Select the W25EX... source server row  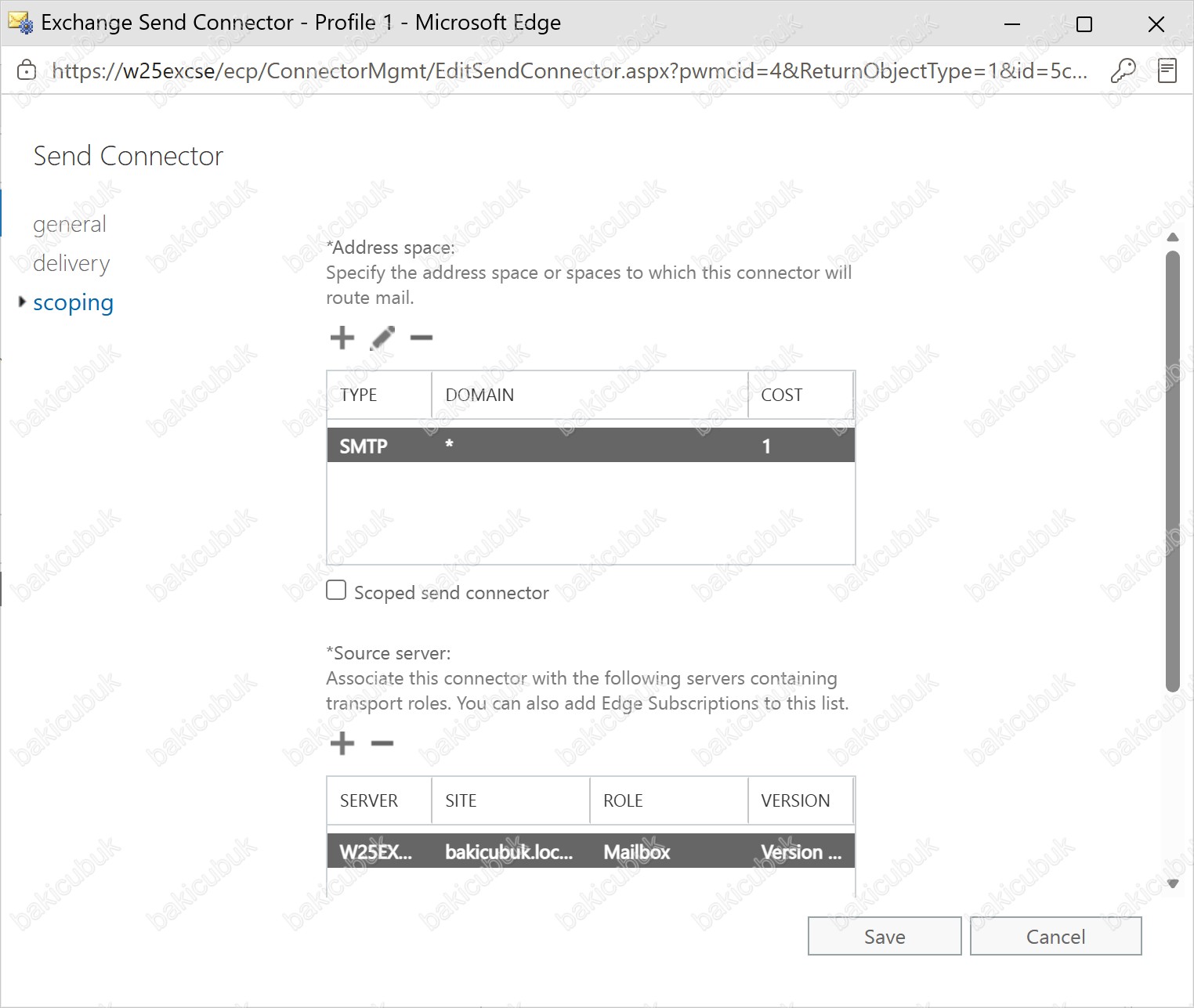591,851
